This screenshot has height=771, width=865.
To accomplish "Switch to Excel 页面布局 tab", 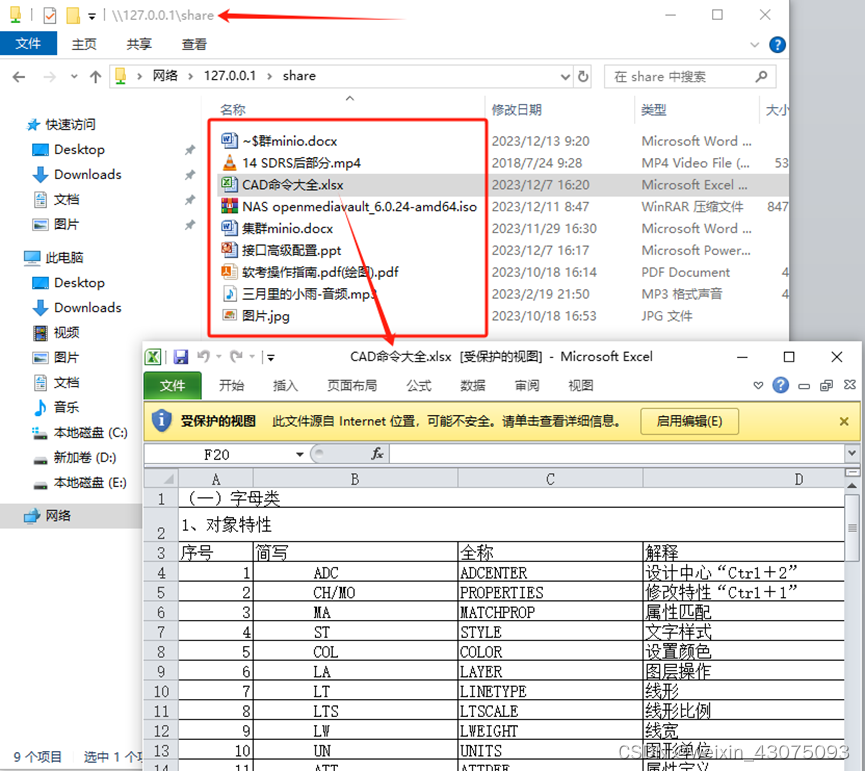I will click(x=352, y=386).
